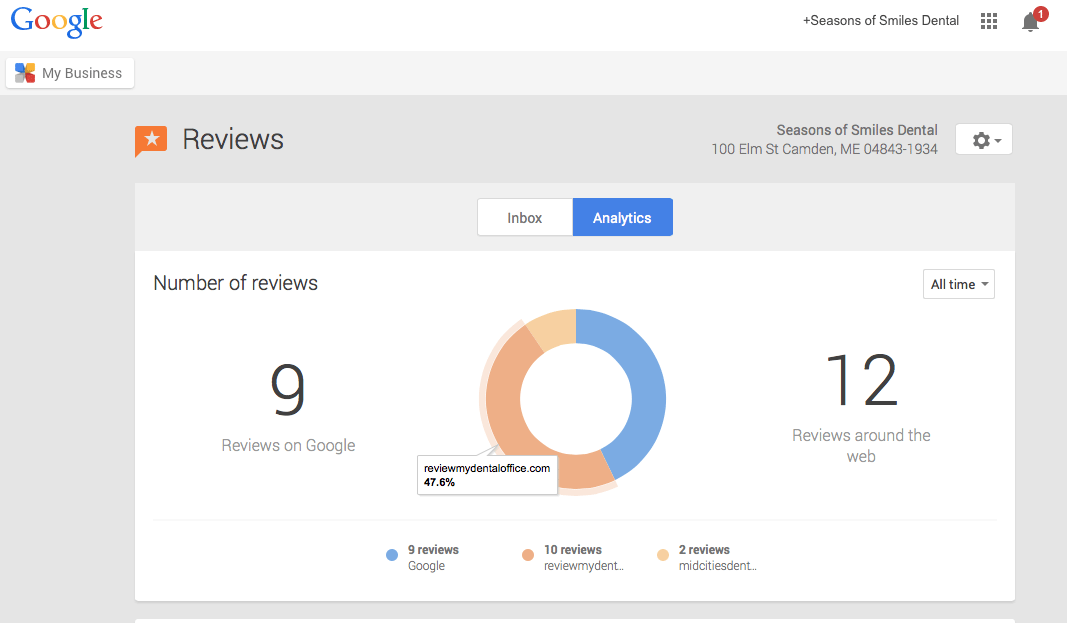Open the Google apps grid
Image resolution: width=1067 pixels, height=623 pixels.
989,21
